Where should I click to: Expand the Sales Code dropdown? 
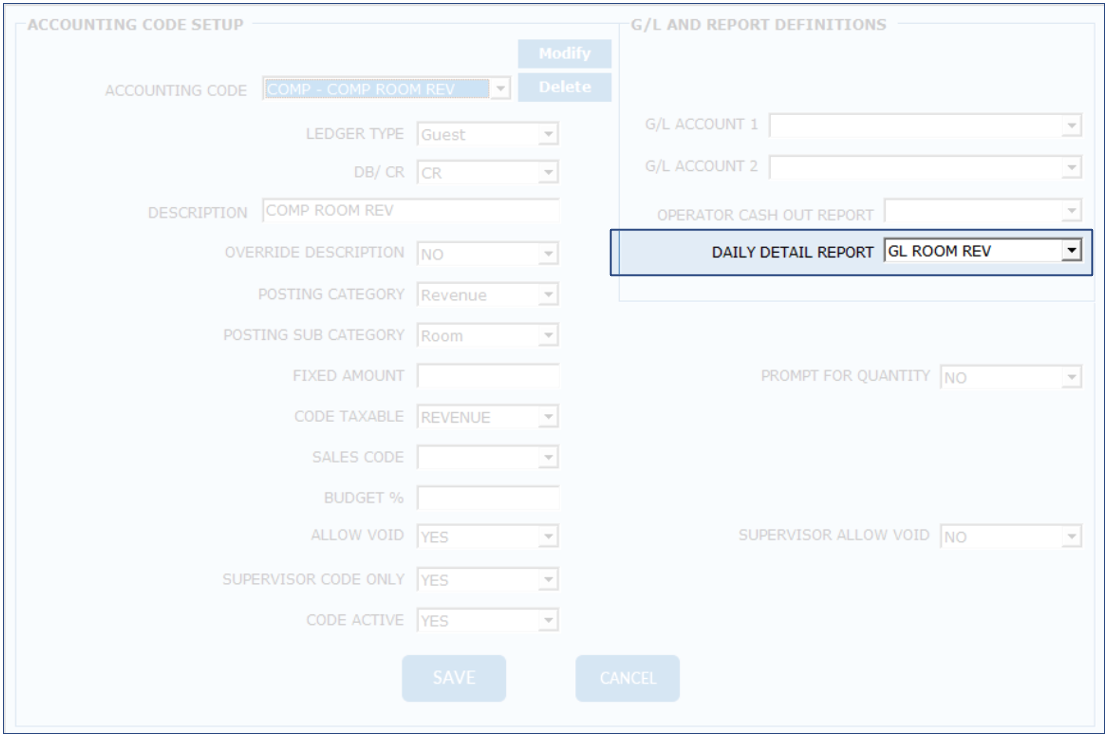547,458
